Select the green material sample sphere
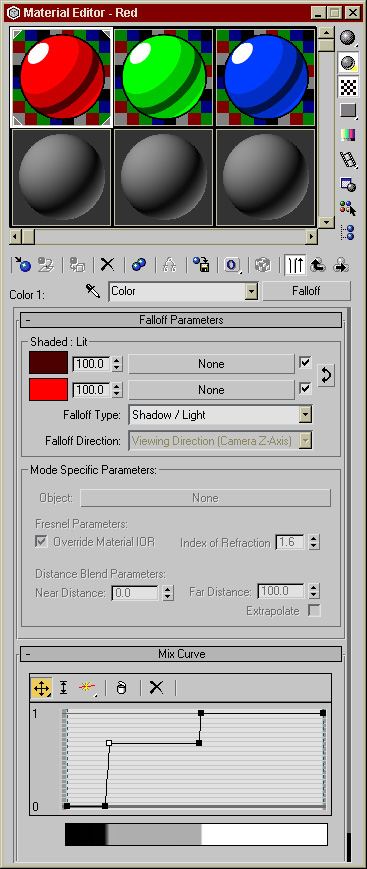Viewport: 367px width, 869px height. [x=165, y=77]
